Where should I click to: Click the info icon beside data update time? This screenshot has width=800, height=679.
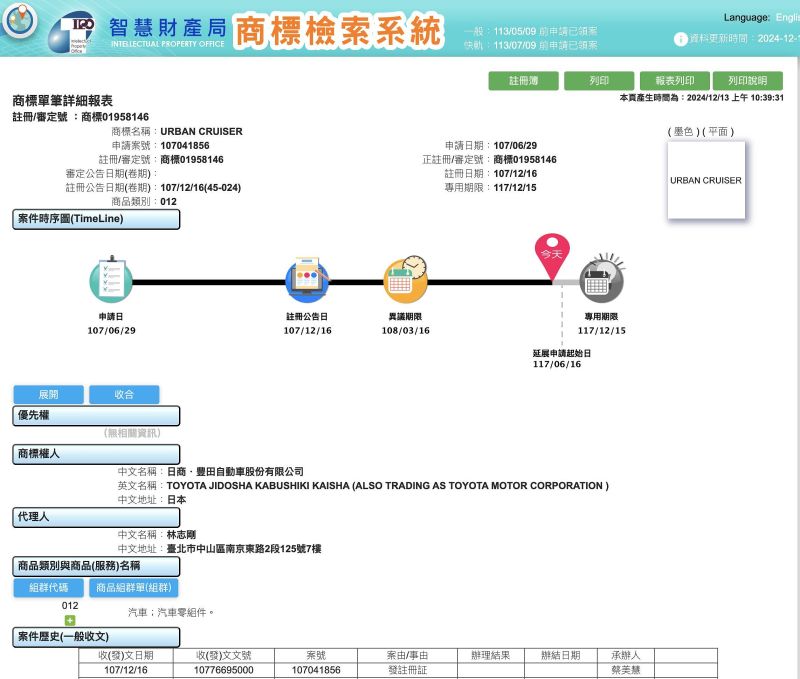[x=680, y=39]
